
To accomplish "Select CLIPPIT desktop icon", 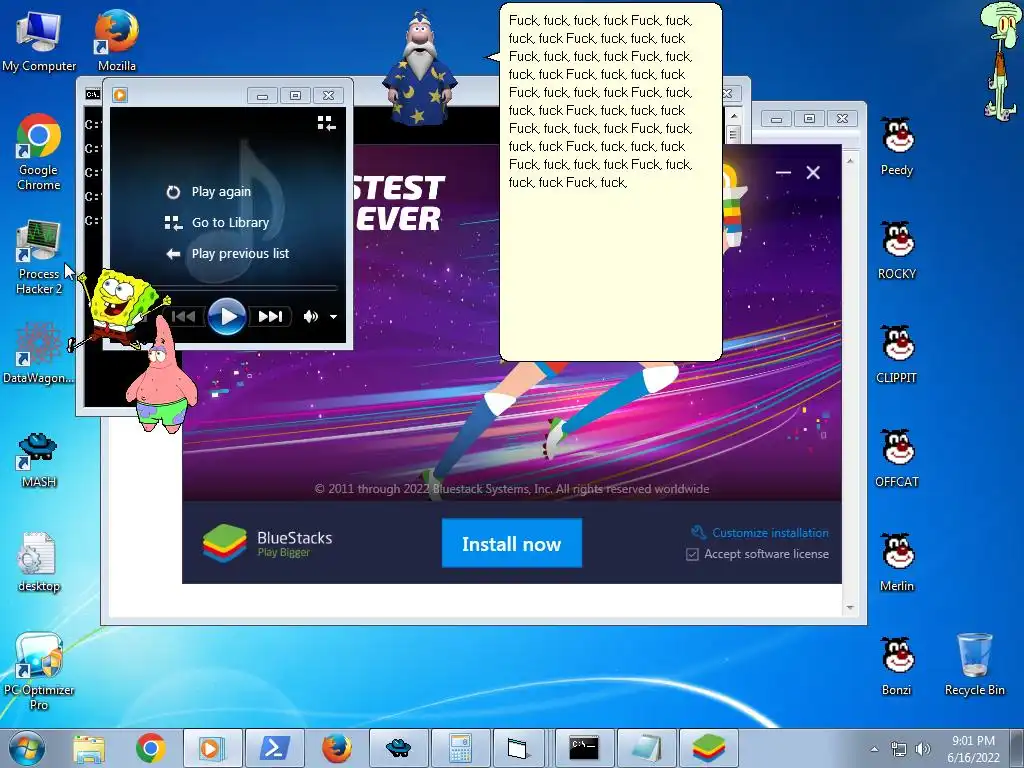I will click(897, 354).
